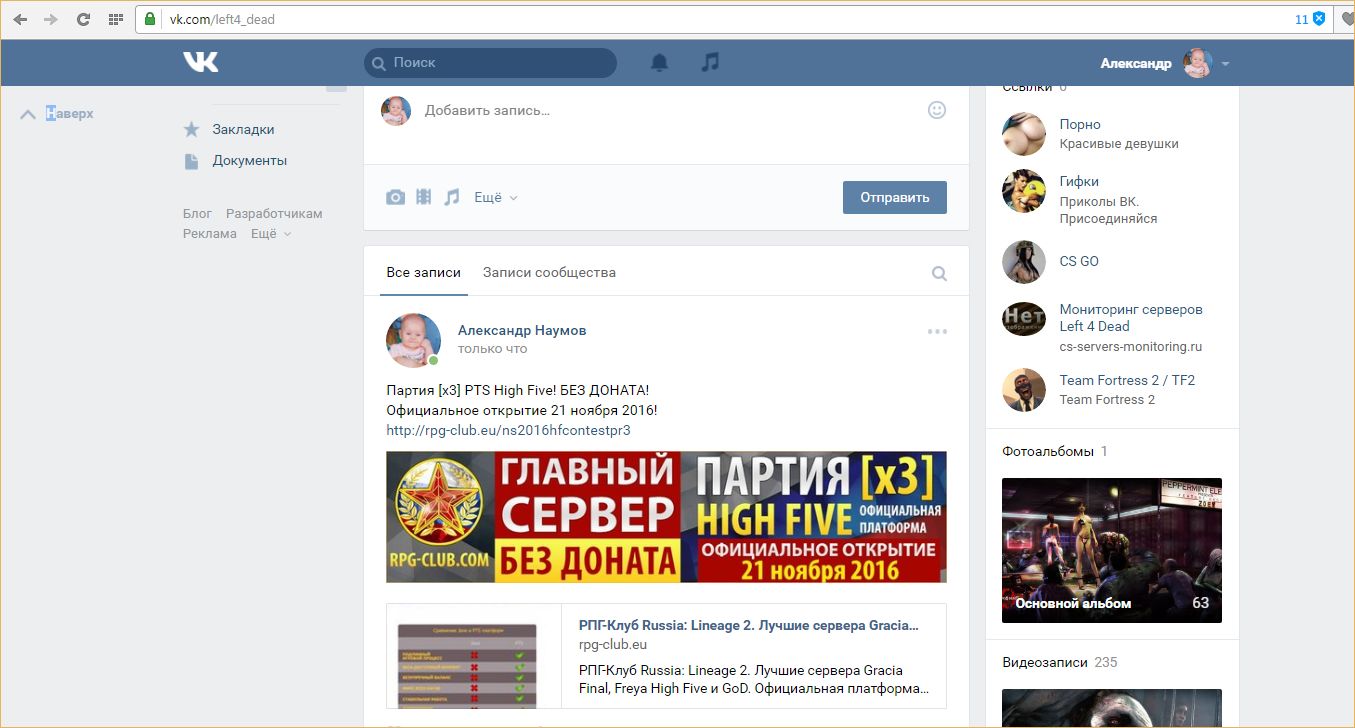Open the Гифки link title

click(1079, 181)
